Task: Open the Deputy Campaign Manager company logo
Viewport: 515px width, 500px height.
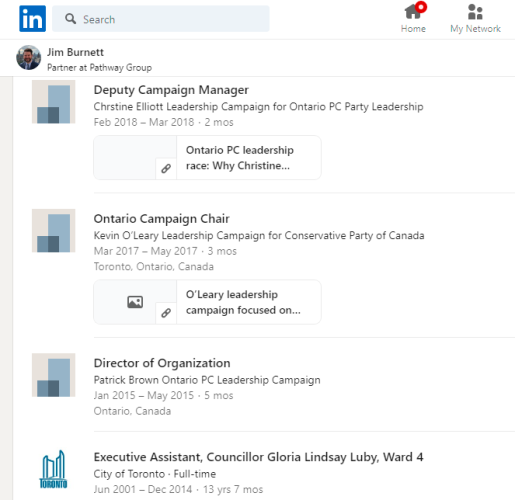Action: click(x=54, y=102)
